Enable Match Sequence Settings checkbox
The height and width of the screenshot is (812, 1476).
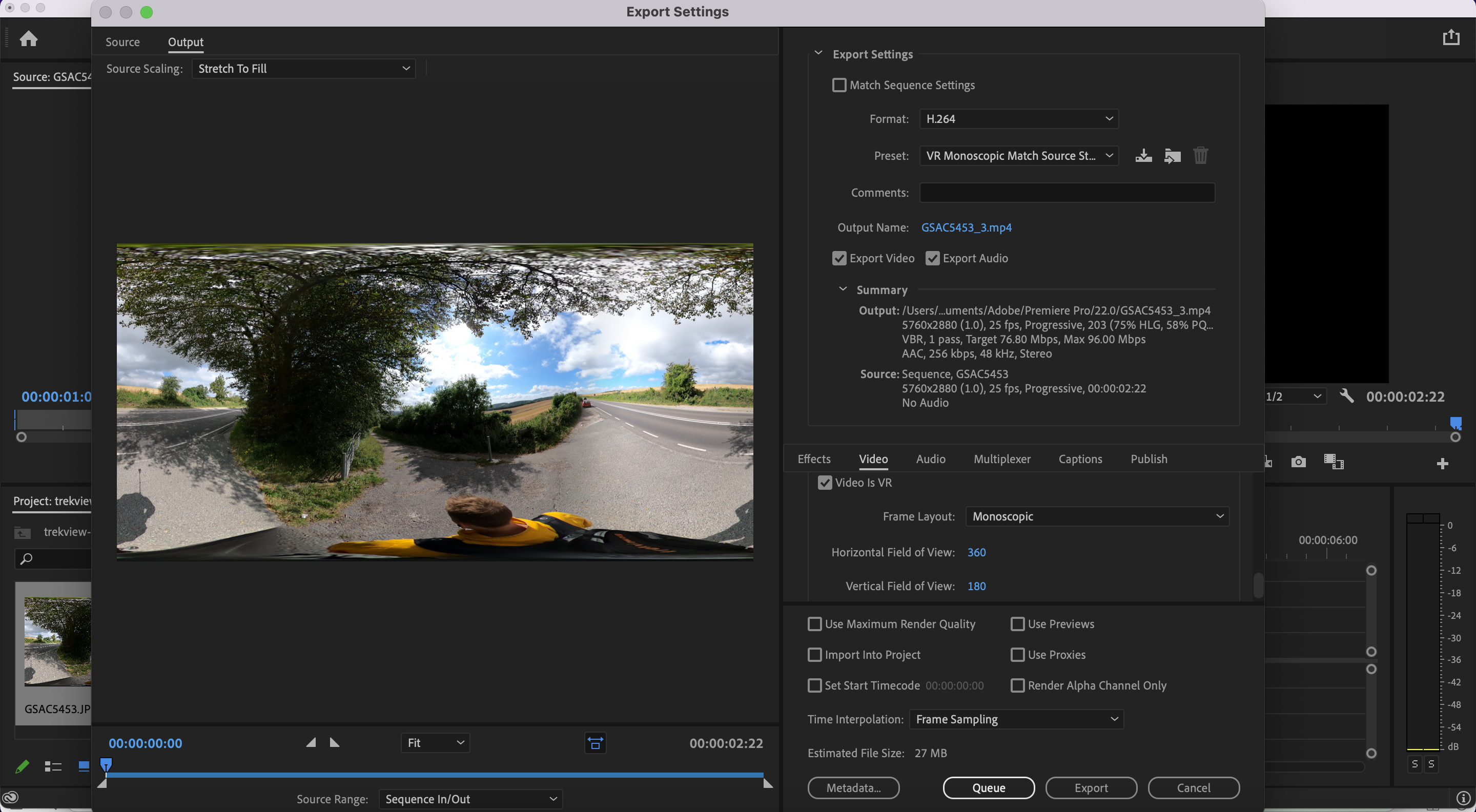point(839,85)
